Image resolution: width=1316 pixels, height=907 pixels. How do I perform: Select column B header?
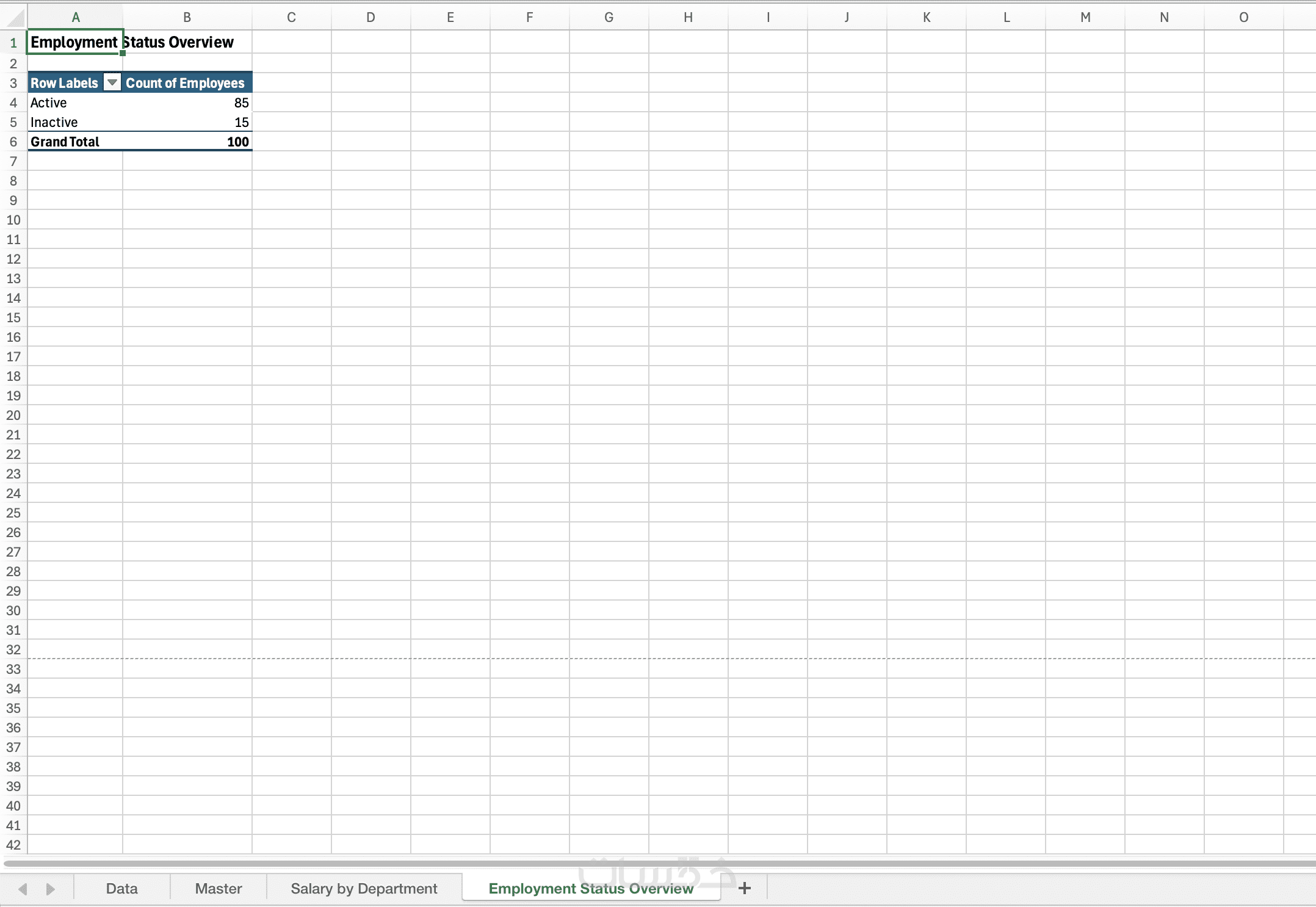[187, 18]
